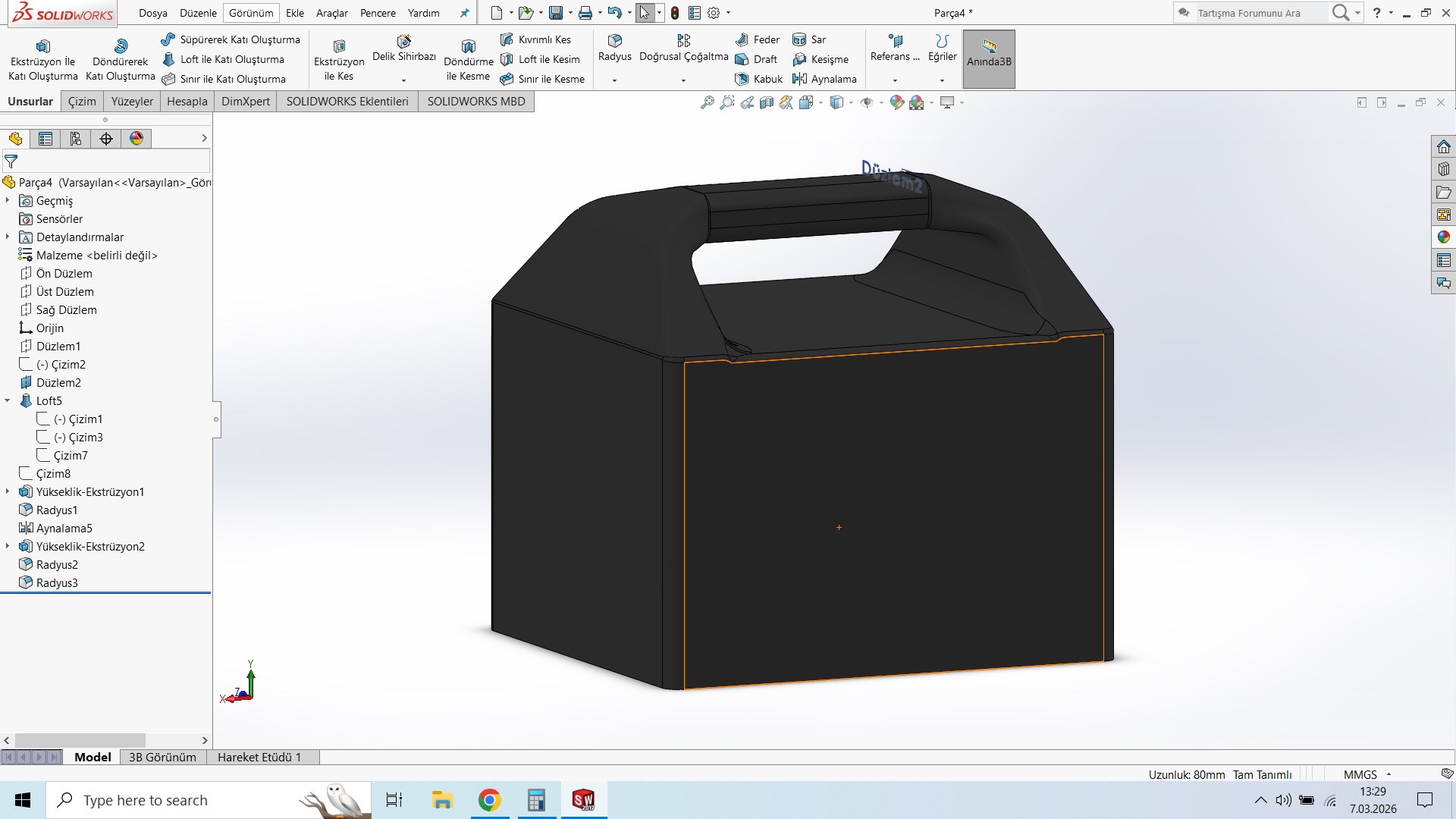Select Döndürme ile Kesme tool
This screenshot has width=1456, height=819.
(468, 61)
